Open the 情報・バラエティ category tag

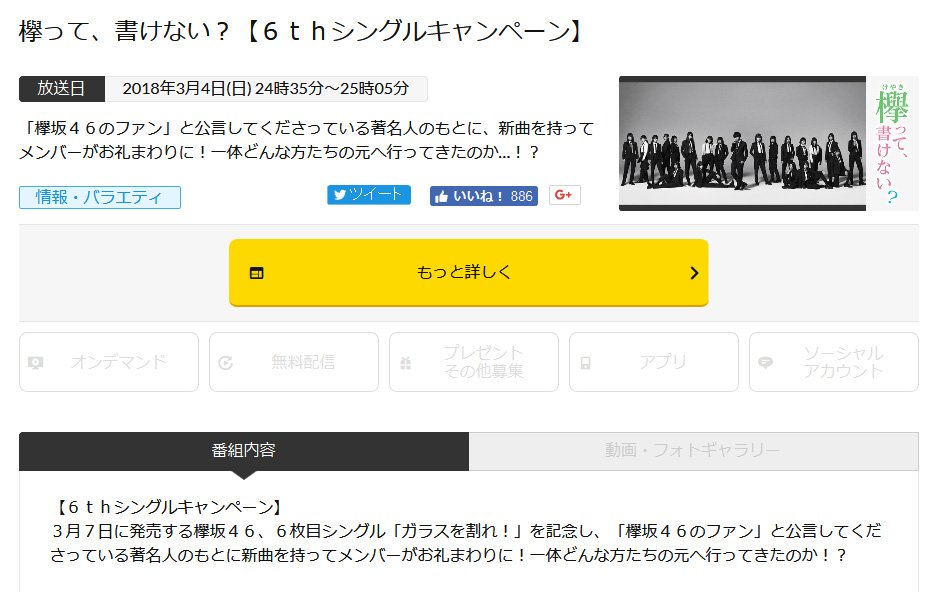click(x=100, y=197)
